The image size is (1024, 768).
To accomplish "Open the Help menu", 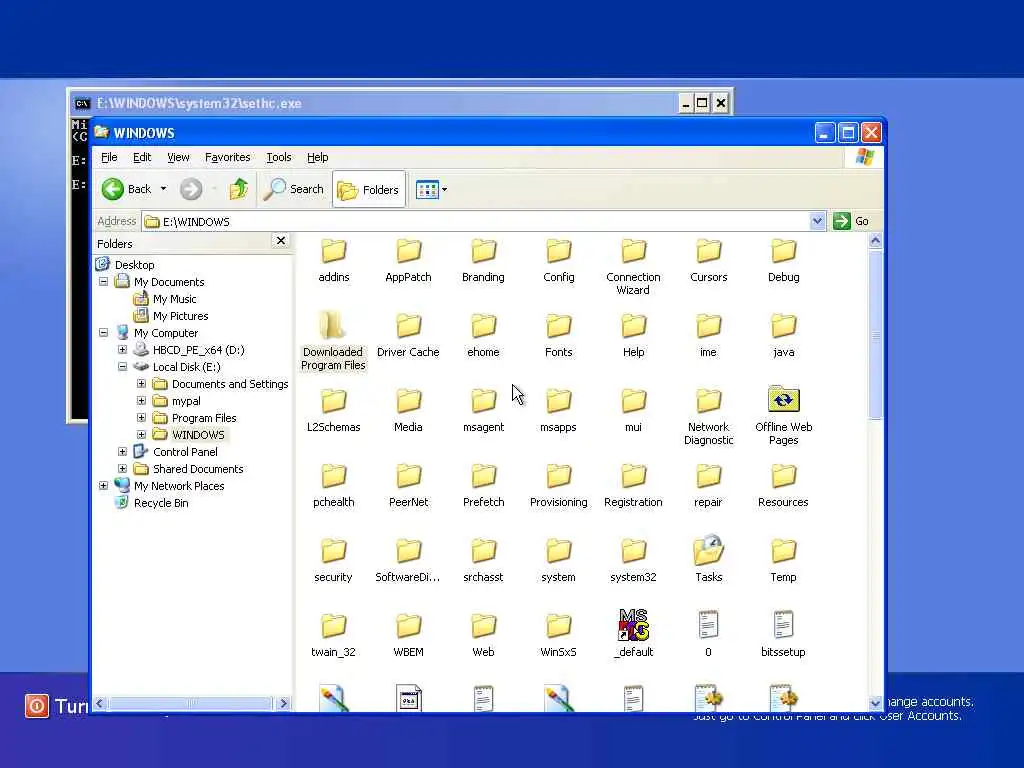I will pyautogui.click(x=317, y=157).
